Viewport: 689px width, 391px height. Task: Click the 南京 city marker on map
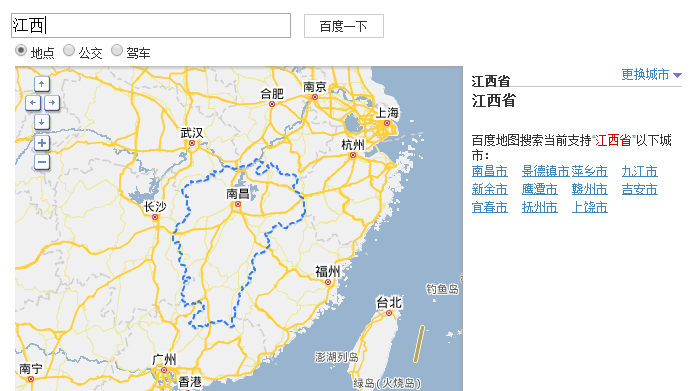(315, 97)
